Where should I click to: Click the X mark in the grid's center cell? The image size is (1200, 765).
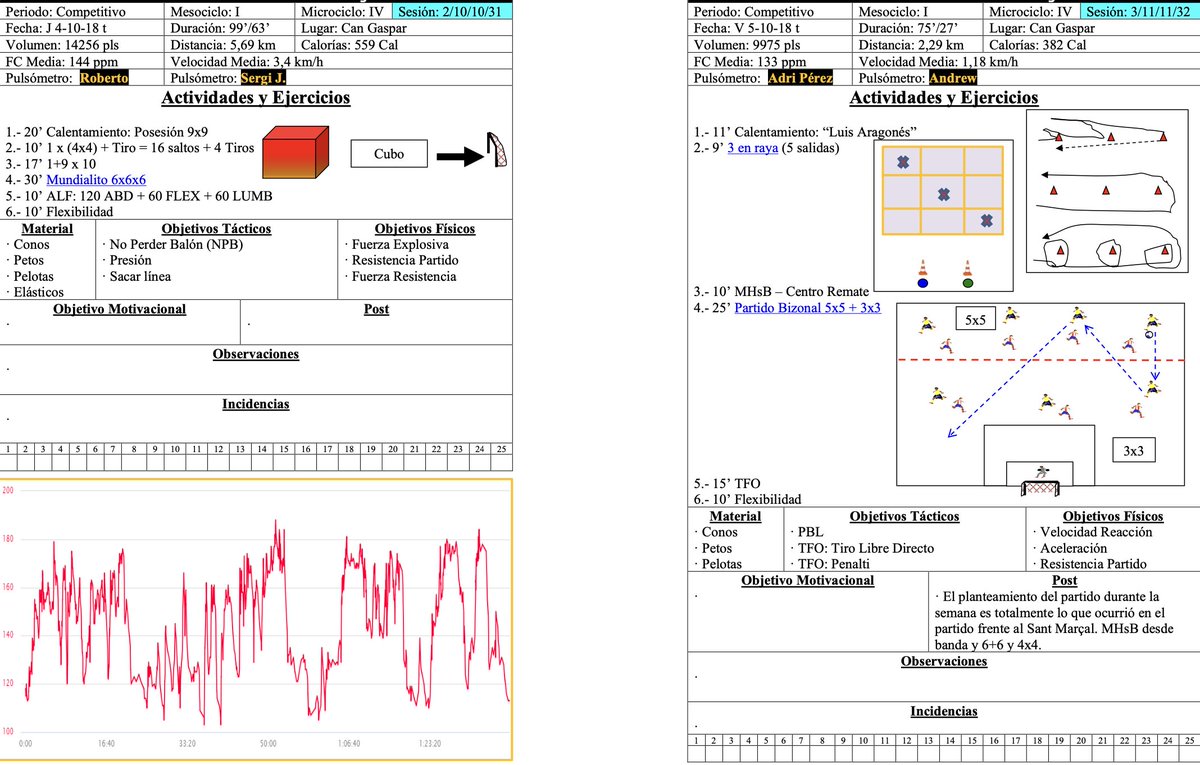coord(944,193)
